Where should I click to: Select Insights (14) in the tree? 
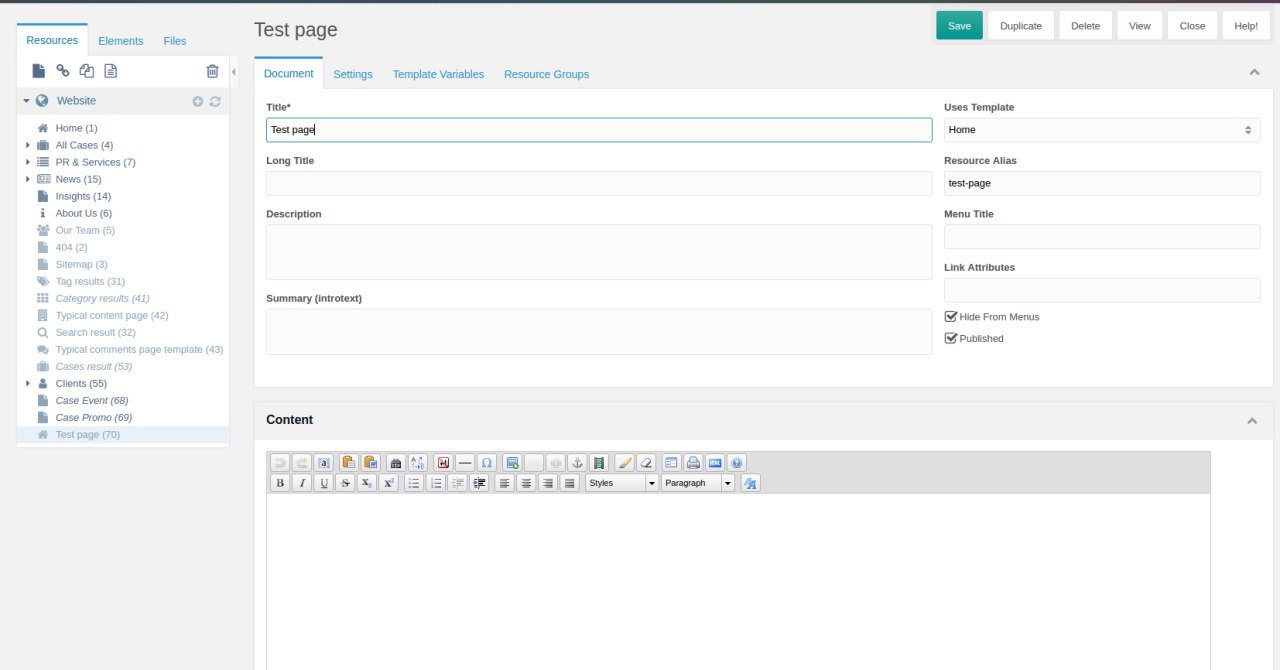pyautogui.click(x=83, y=196)
